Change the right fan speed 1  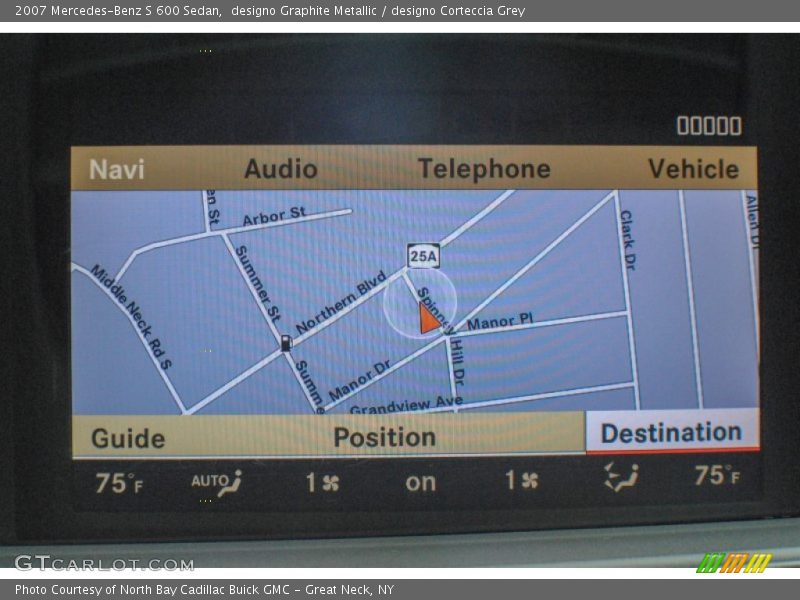[521, 480]
